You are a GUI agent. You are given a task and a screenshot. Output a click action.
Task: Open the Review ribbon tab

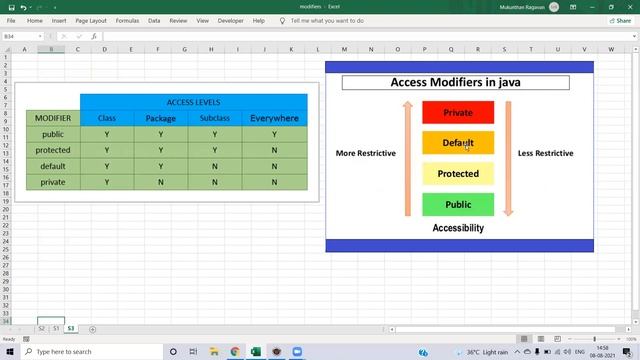tap(178, 20)
